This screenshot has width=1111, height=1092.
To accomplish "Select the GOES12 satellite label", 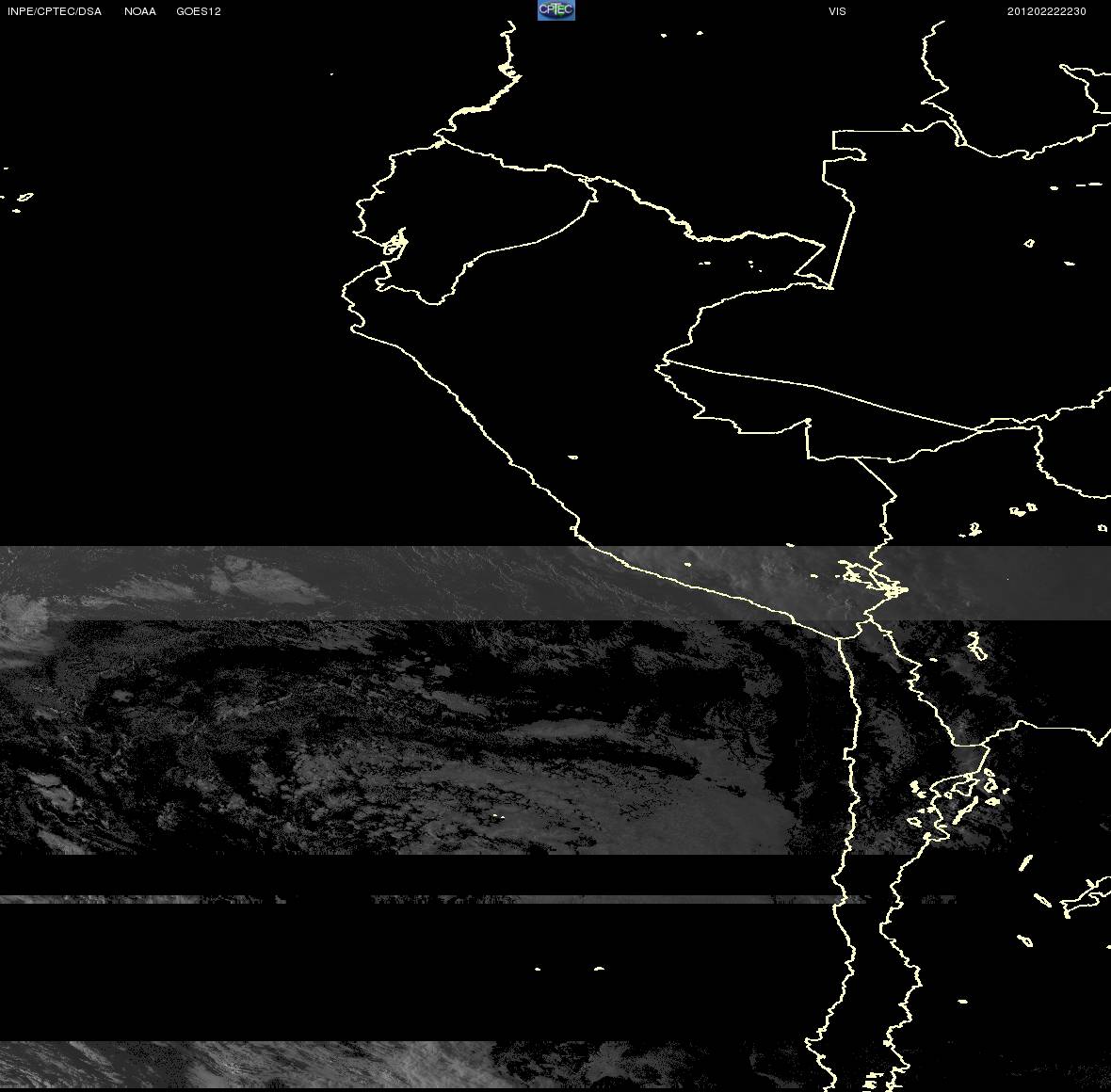I will point(199,11).
